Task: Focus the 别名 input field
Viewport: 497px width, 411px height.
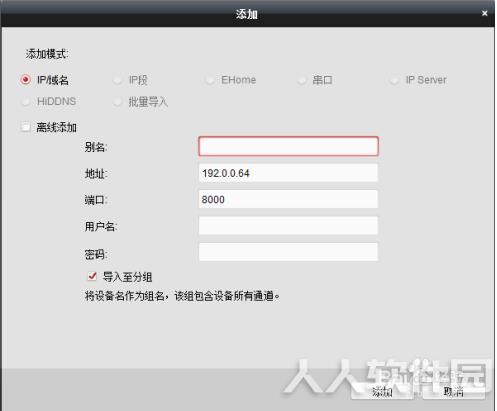Action: click(288, 146)
